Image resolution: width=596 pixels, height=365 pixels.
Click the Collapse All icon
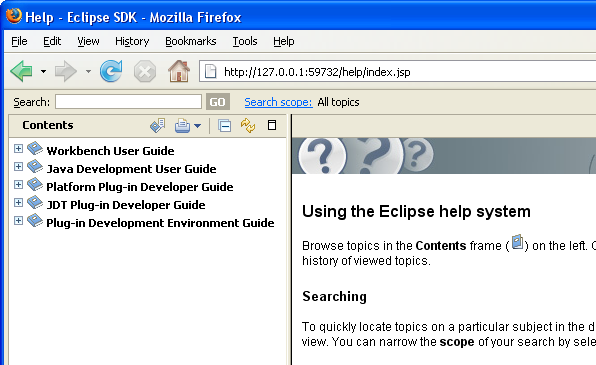[x=224, y=125]
